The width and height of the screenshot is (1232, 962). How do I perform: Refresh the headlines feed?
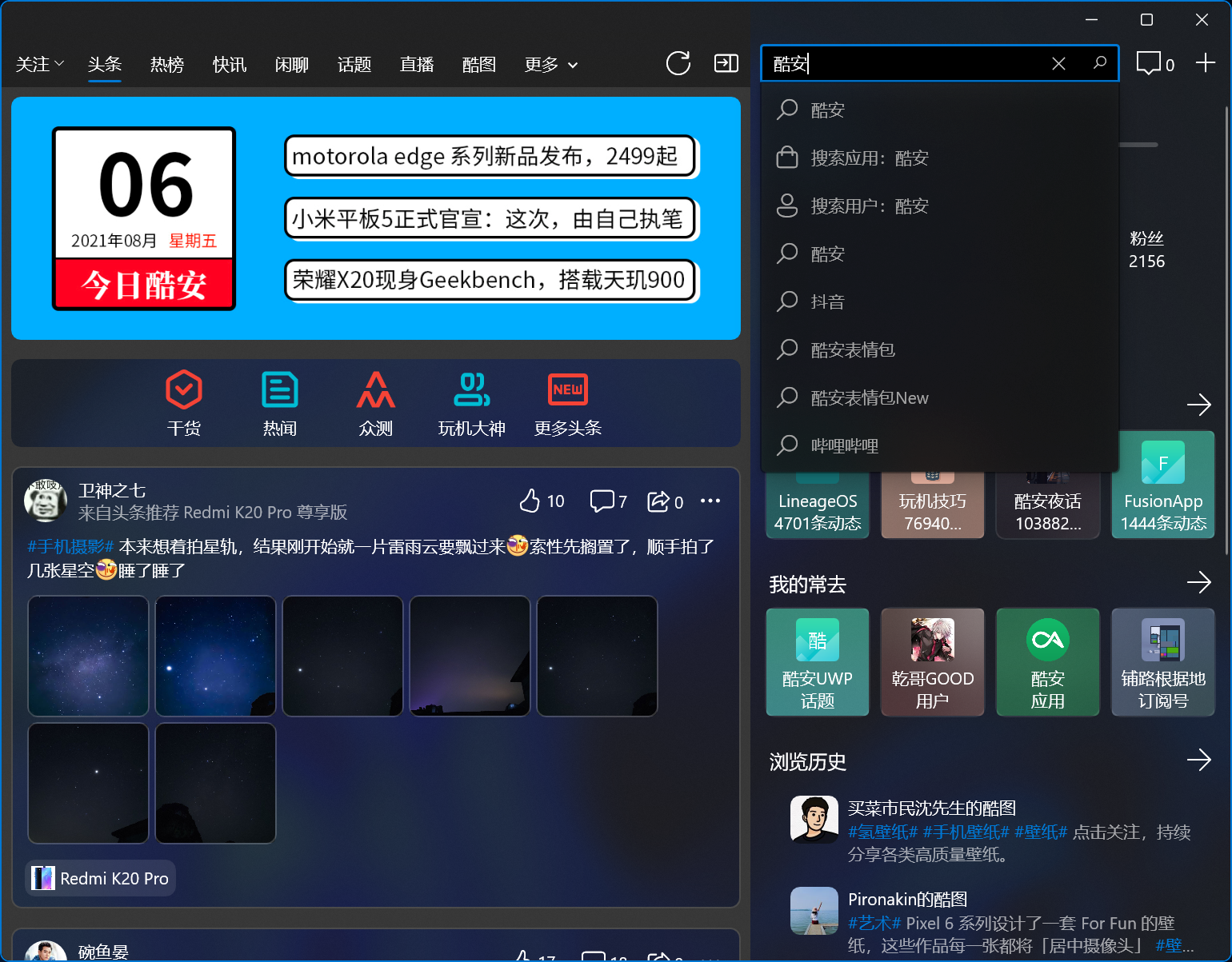pos(678,63)
